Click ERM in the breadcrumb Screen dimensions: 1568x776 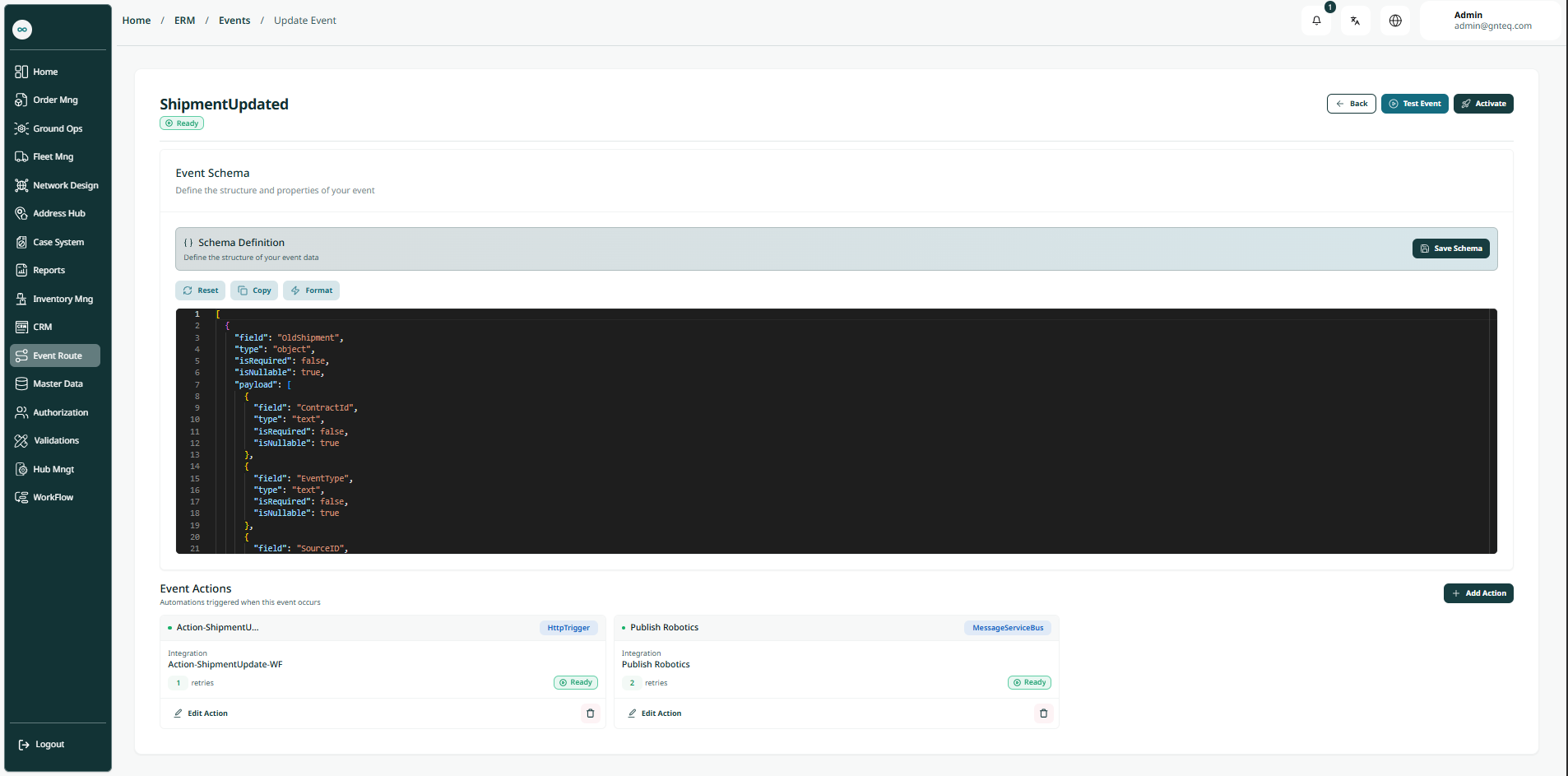click(x=185, y=21)
